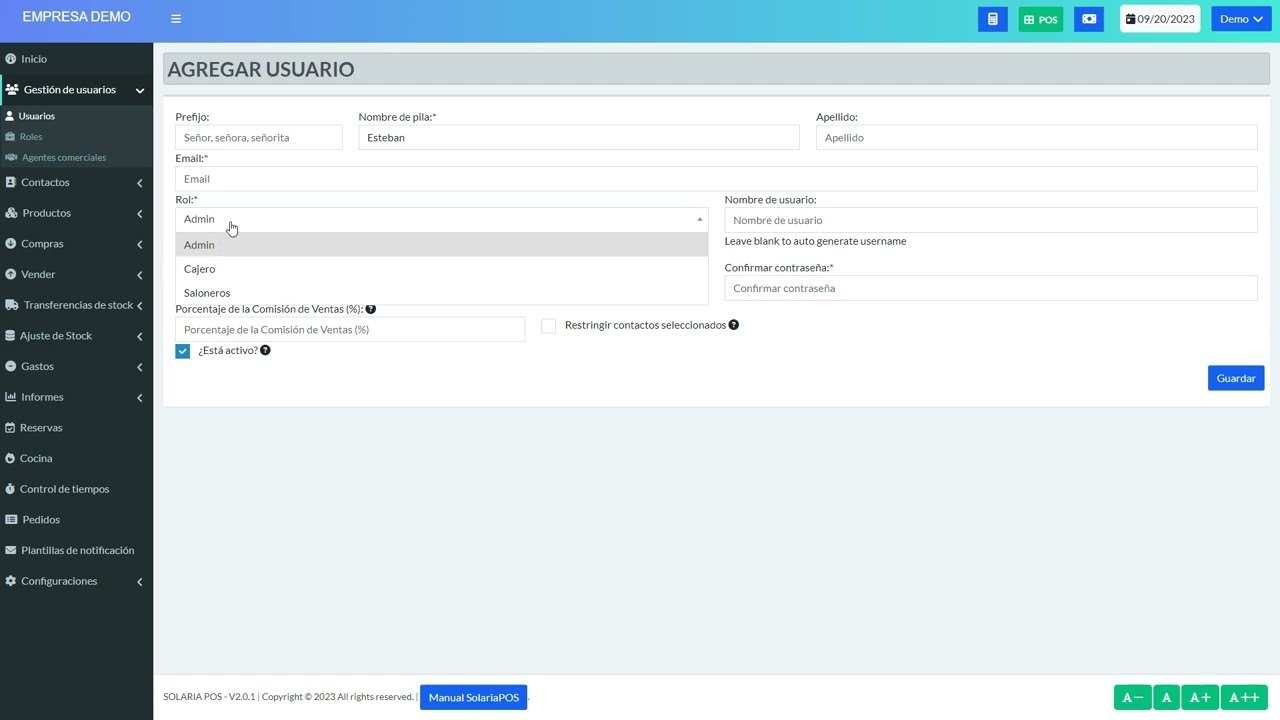Image resolution: width=1280 pixels, height=720 pixels.
Task: Open the calculator icon in the header
Action: [x=992, y=19]
